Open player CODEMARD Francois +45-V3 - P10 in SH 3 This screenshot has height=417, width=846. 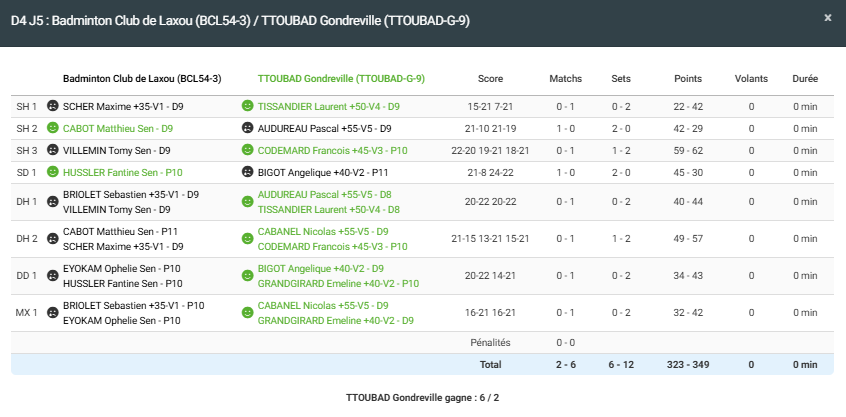click(332, 150)
